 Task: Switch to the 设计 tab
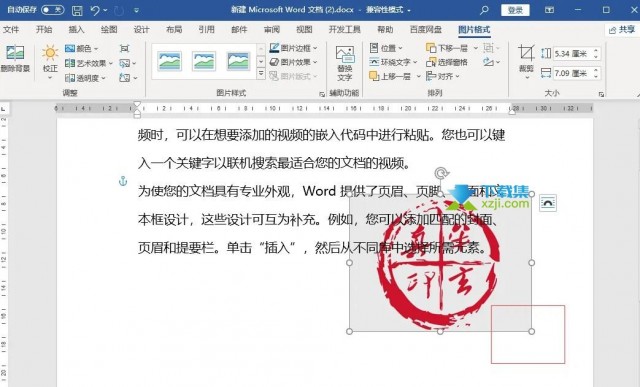141,29
